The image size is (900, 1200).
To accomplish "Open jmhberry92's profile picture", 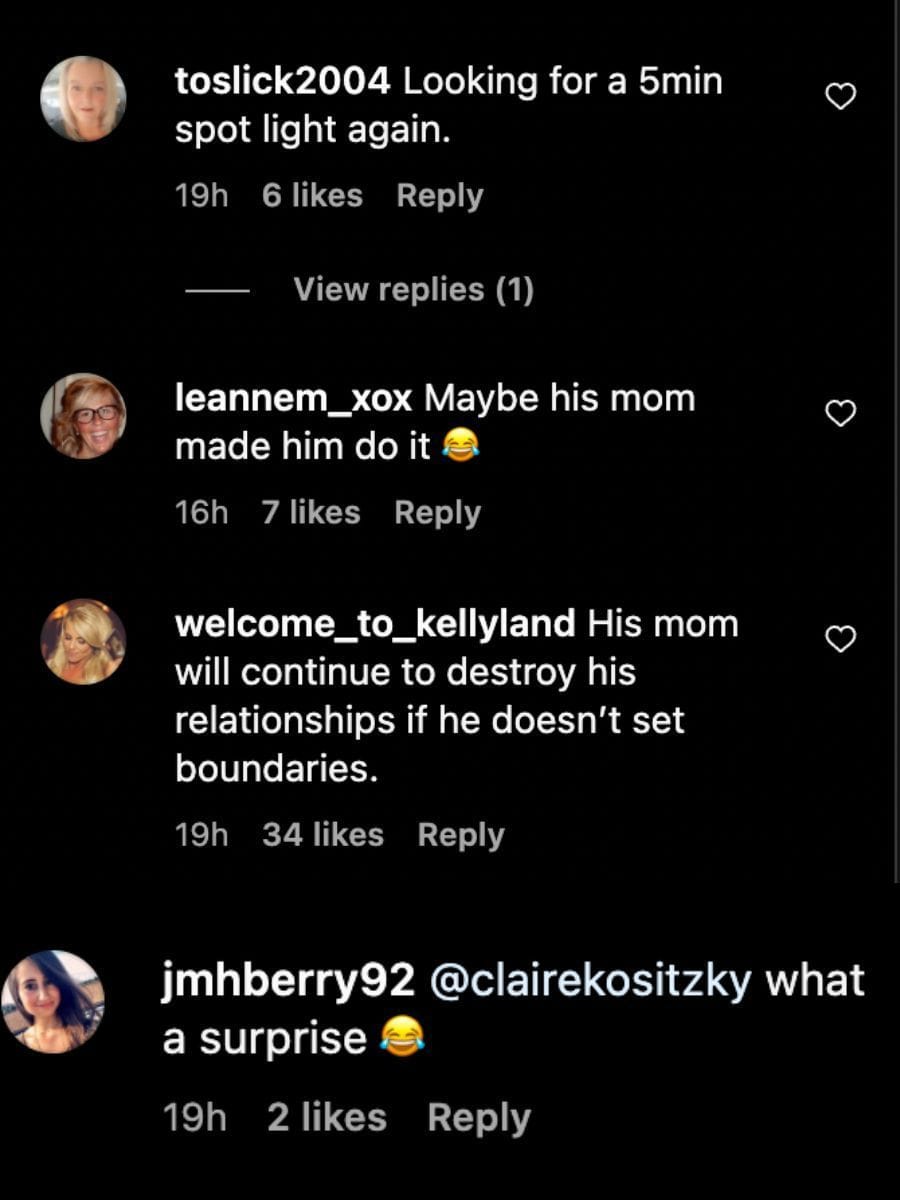I will tap(53, 1002).
